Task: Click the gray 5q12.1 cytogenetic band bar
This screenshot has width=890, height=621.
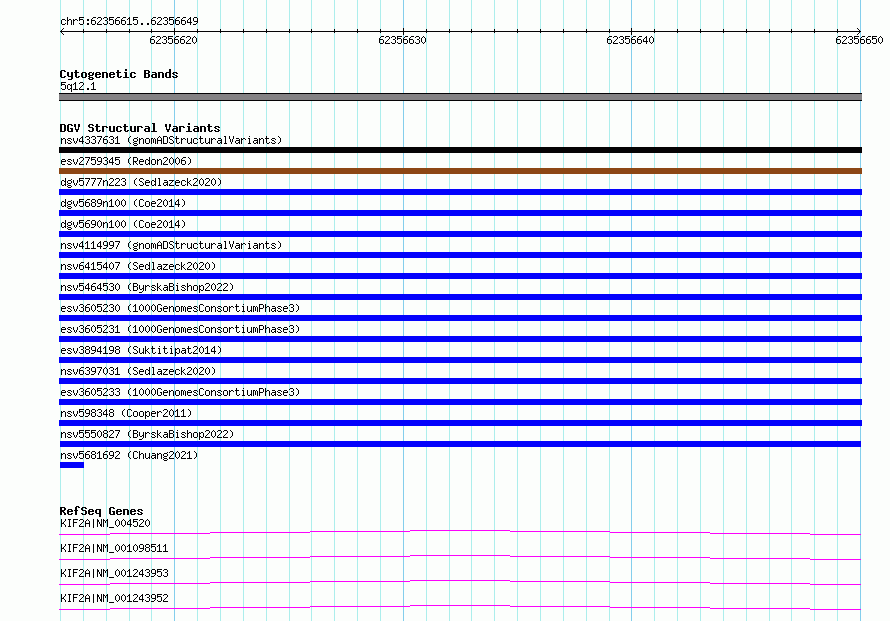Action: pyautogui.click(x=460, y=97)
